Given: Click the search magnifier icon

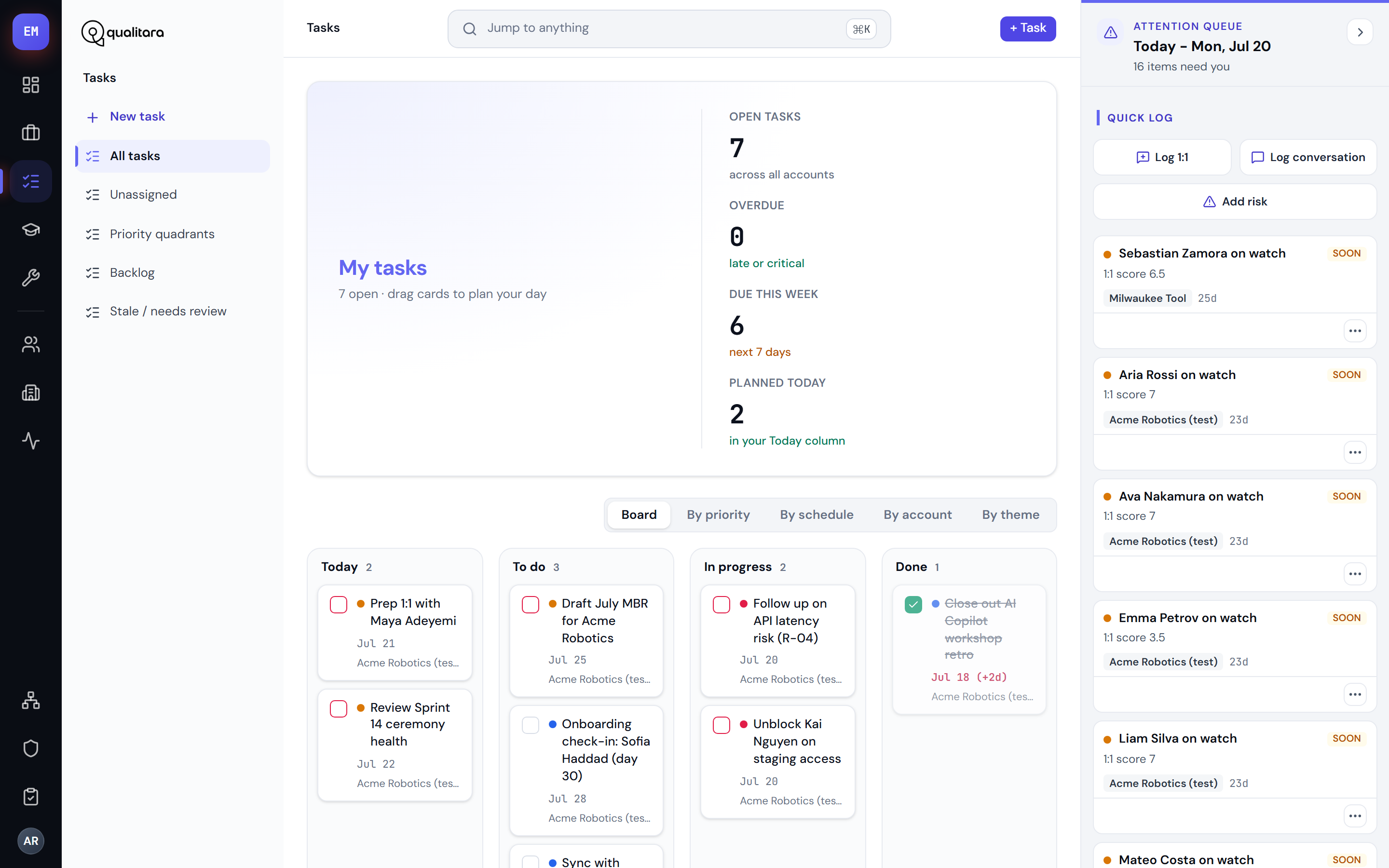Looking at the screenshot, I should tap(469, 29).
